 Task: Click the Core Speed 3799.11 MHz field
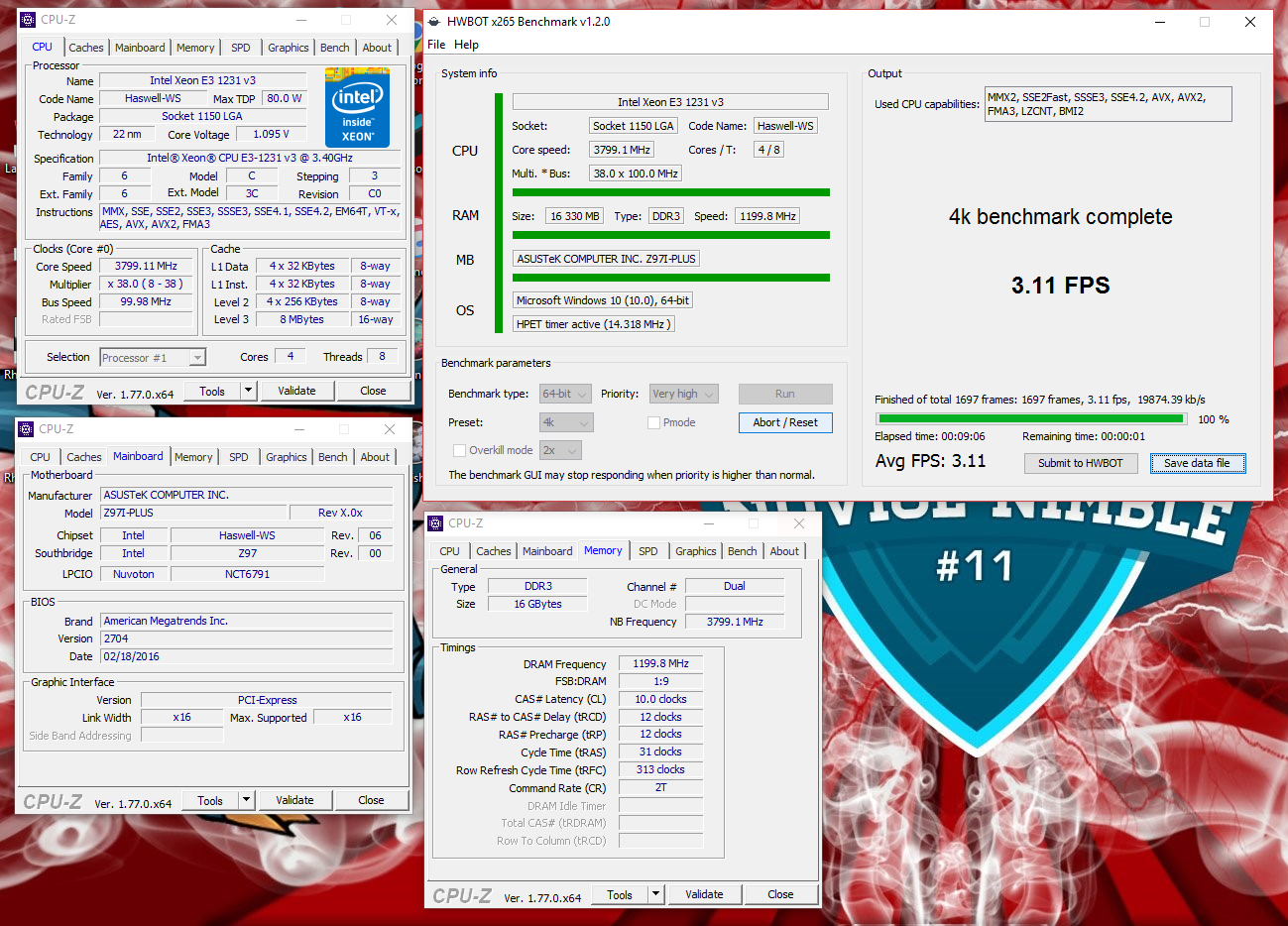(146, 266)
